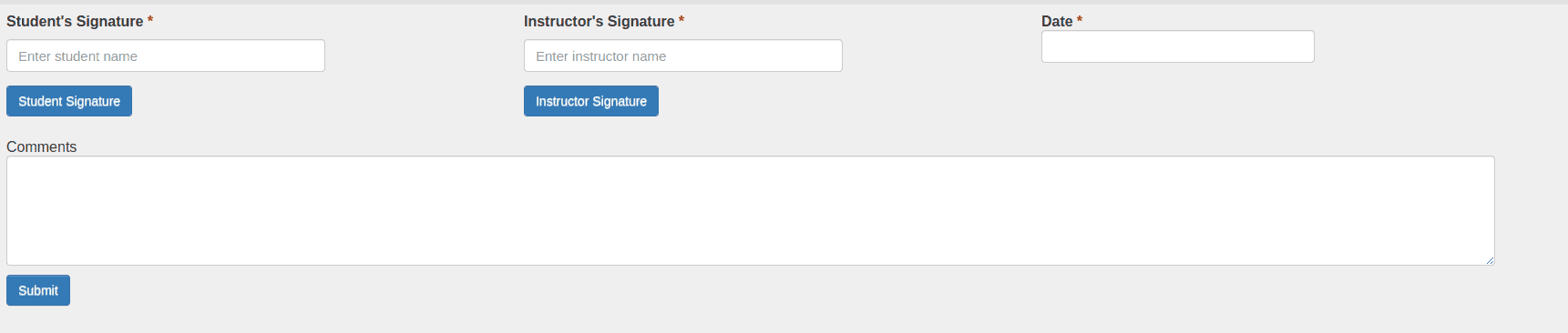The image size is (1568, 333).
Task: Click the bottom-left corner of the Comments box
Action: pos(8,264)
